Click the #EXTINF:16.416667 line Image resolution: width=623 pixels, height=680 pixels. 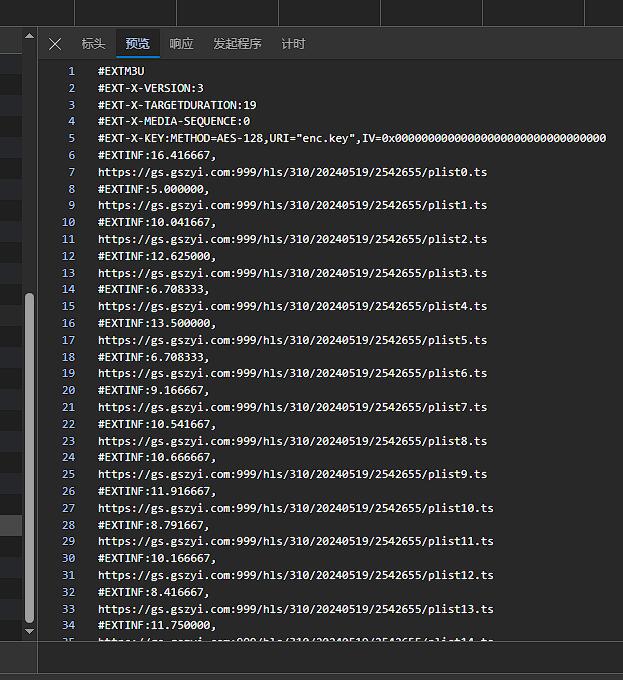click(x=157, y=155)
